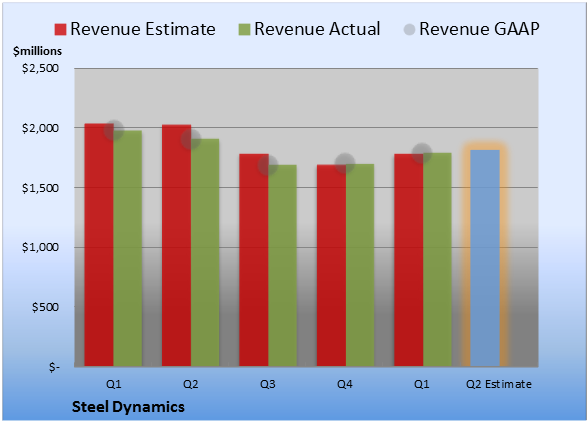The width and height of the screenshot is (588, 422).
Task: Select the green Q4 revenue actual bar
Action: (360, 265)
